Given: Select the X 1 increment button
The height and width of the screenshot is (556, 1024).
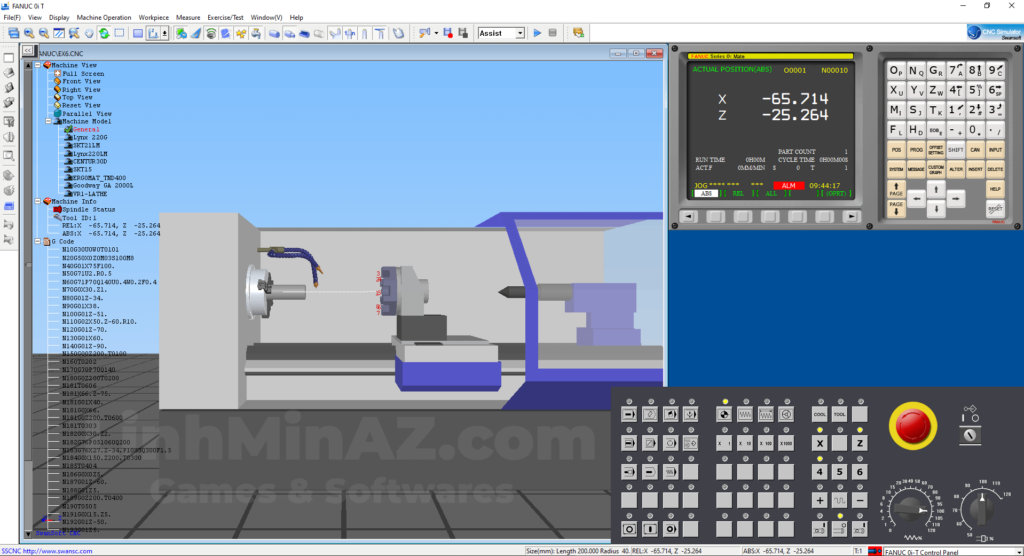Looking at the screenshot, I should pyautogui.click(x=724, y=443).
